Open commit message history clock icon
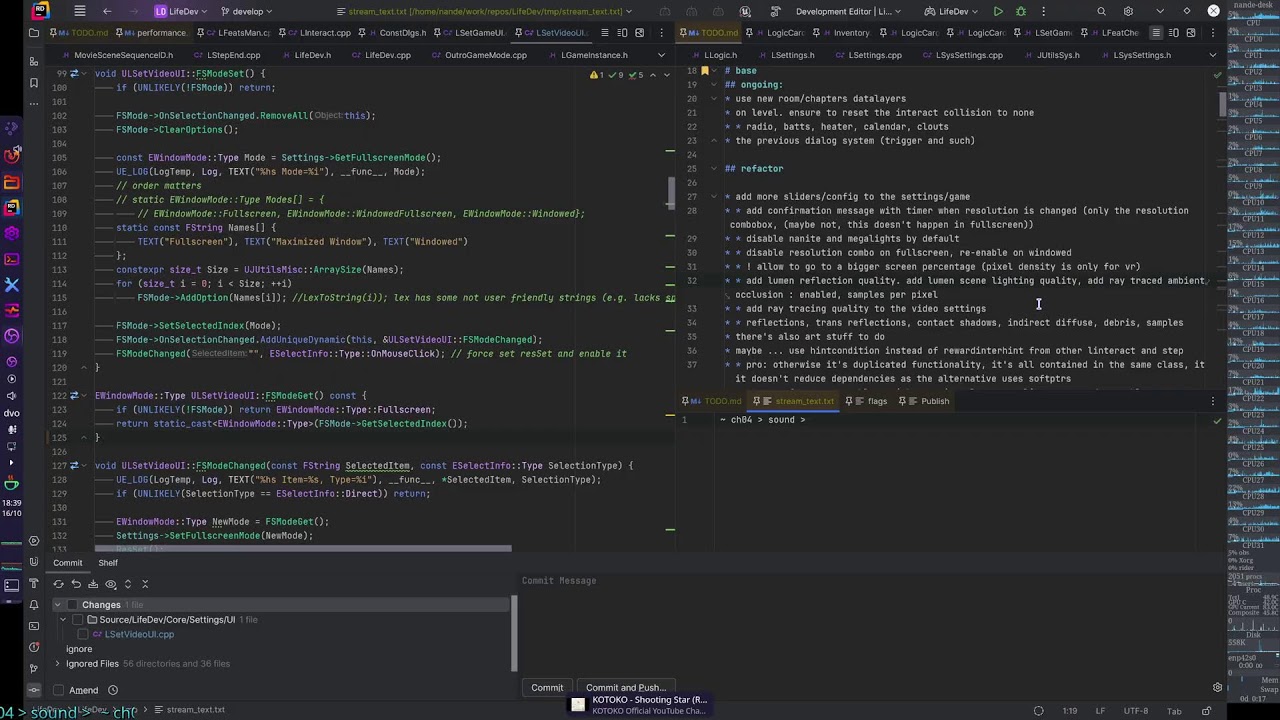 pyautogui.click(x=113, y=690)
